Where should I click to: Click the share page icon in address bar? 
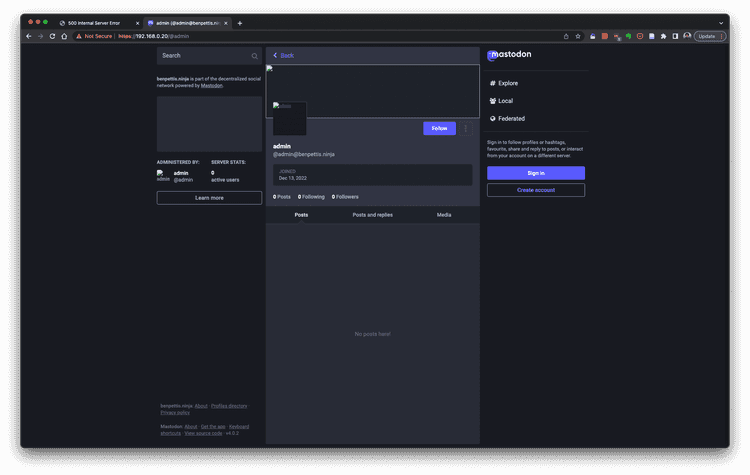566,36
